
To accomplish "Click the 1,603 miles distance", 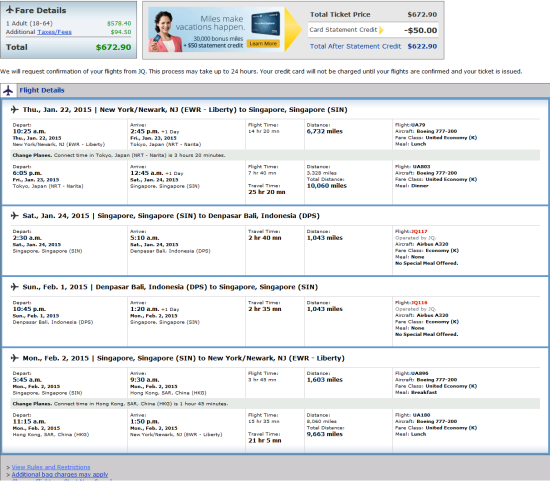I will click(x=324, y=380).
